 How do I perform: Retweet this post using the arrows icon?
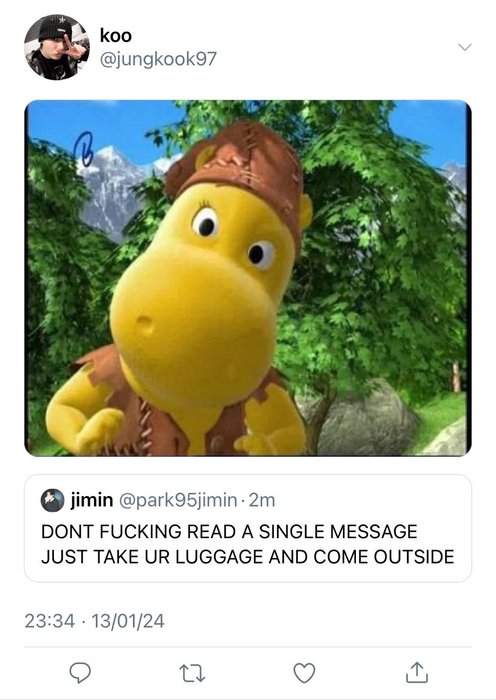point(192,673)
